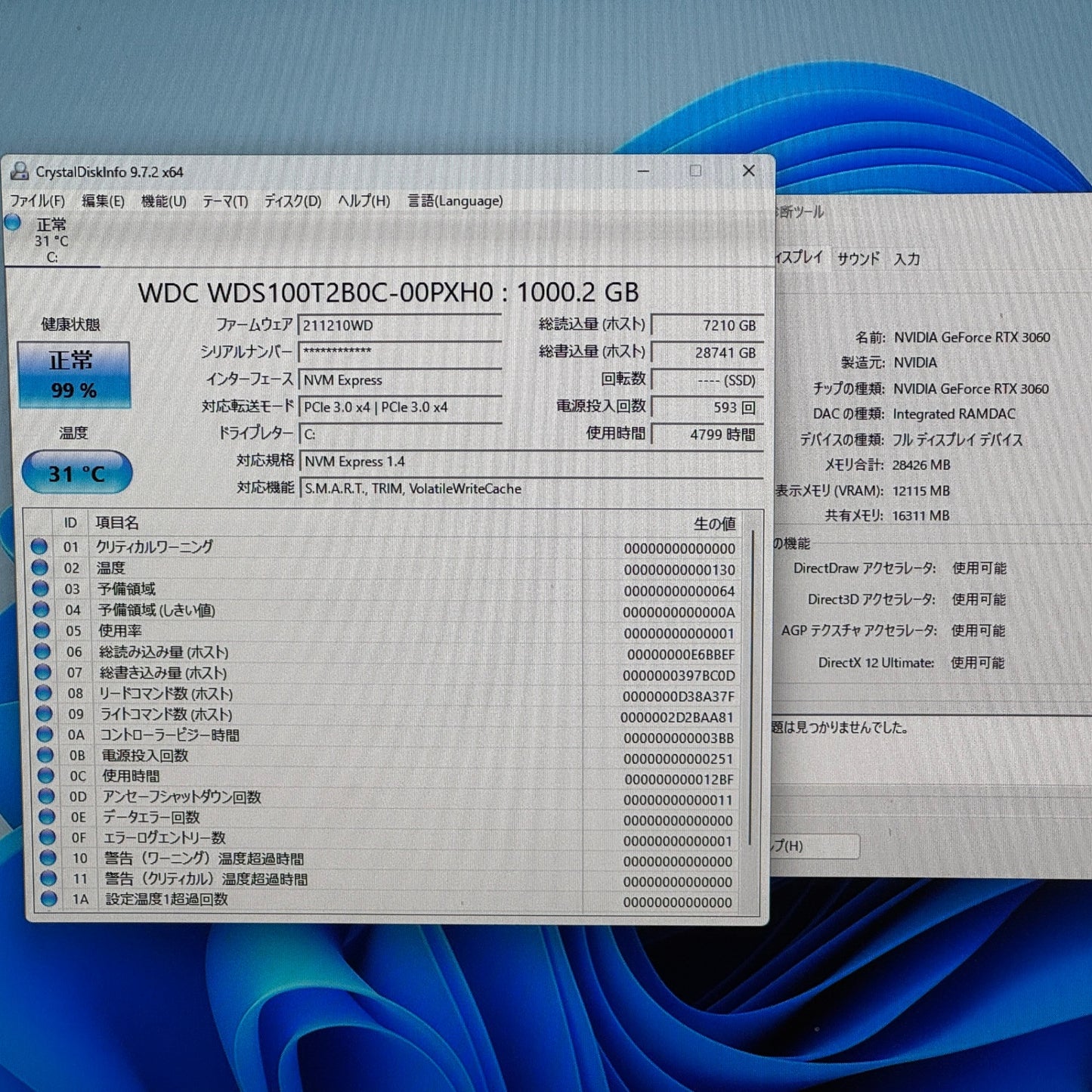1092x1092 pixels.
Task: Open the ファイル(F) menu
Action: point(37,201)
